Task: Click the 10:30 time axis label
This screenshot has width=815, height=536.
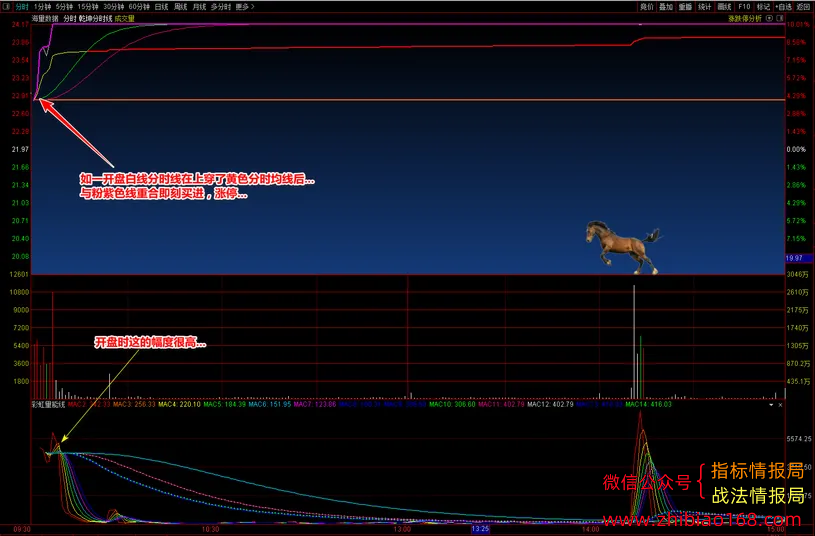Action: coord(211,529)
